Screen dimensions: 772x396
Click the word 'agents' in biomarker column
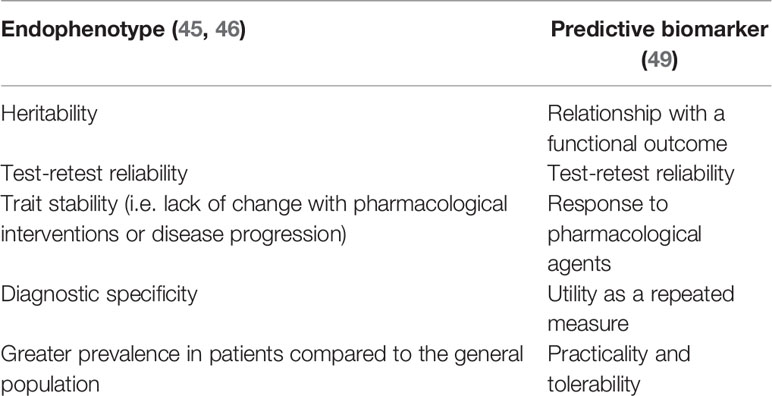(579, 264)
